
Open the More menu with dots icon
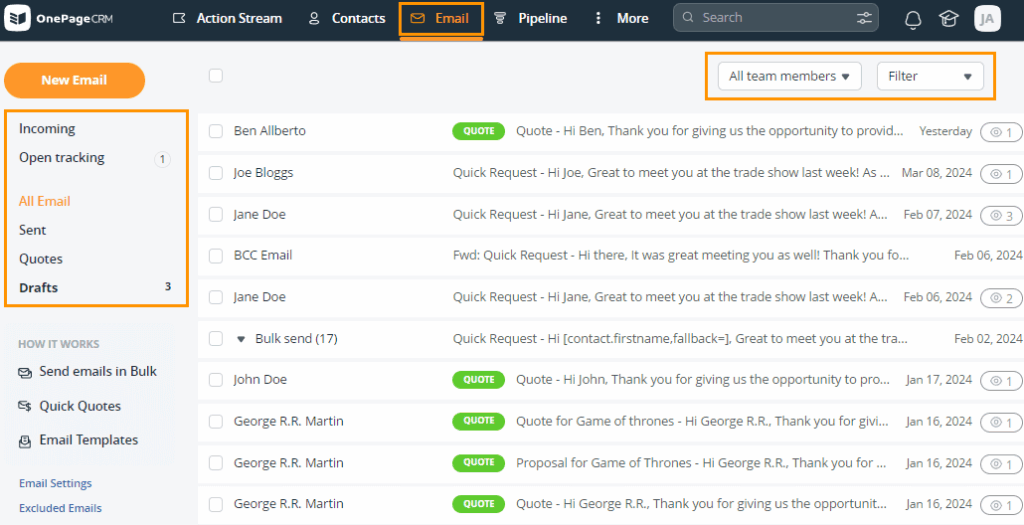point(621,18)
